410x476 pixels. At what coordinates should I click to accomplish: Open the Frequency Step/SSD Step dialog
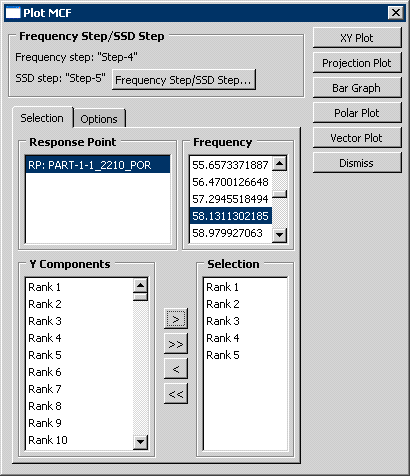tap(183, 80)
